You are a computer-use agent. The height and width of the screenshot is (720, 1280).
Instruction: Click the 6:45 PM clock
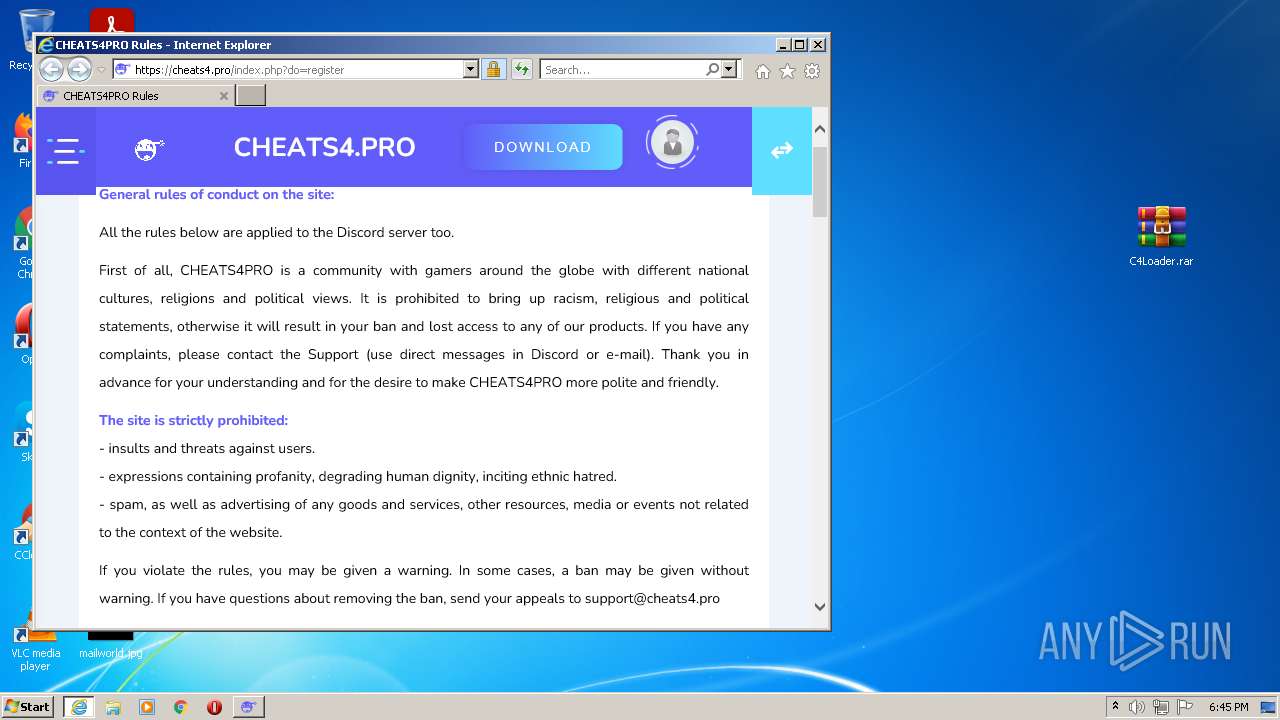coord(1228,707)
